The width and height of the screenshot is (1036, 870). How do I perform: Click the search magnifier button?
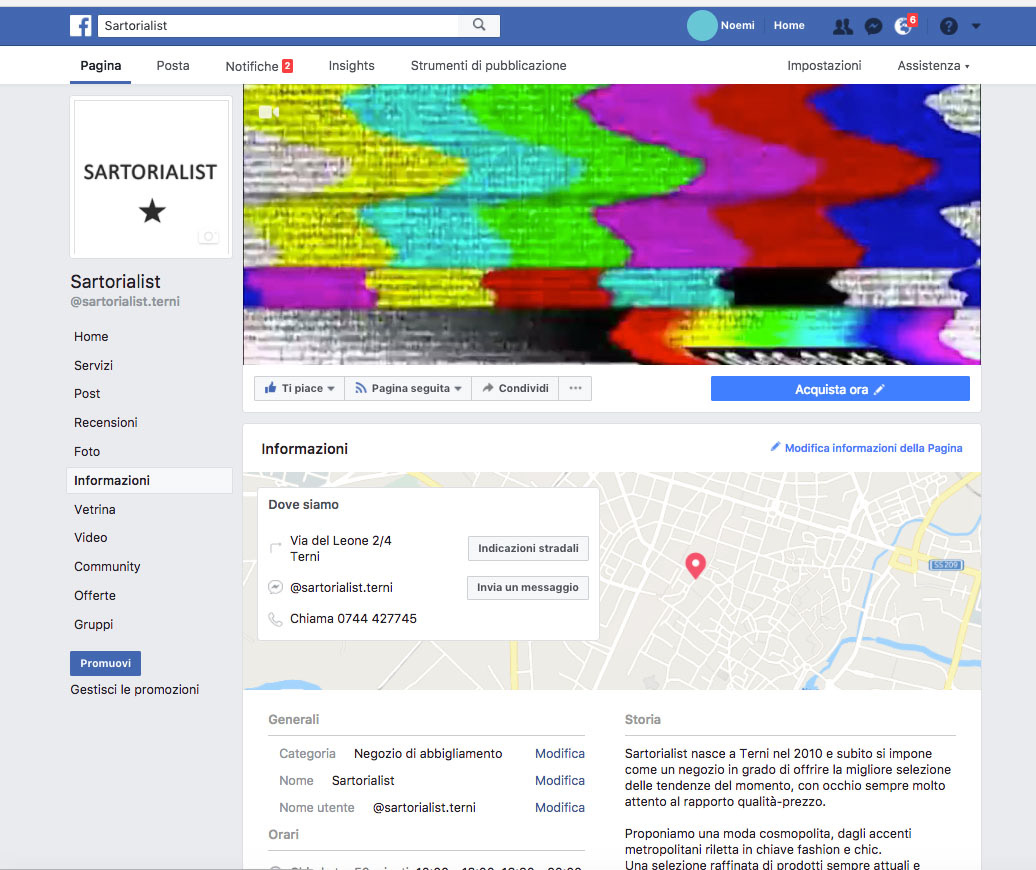point(479,25)
